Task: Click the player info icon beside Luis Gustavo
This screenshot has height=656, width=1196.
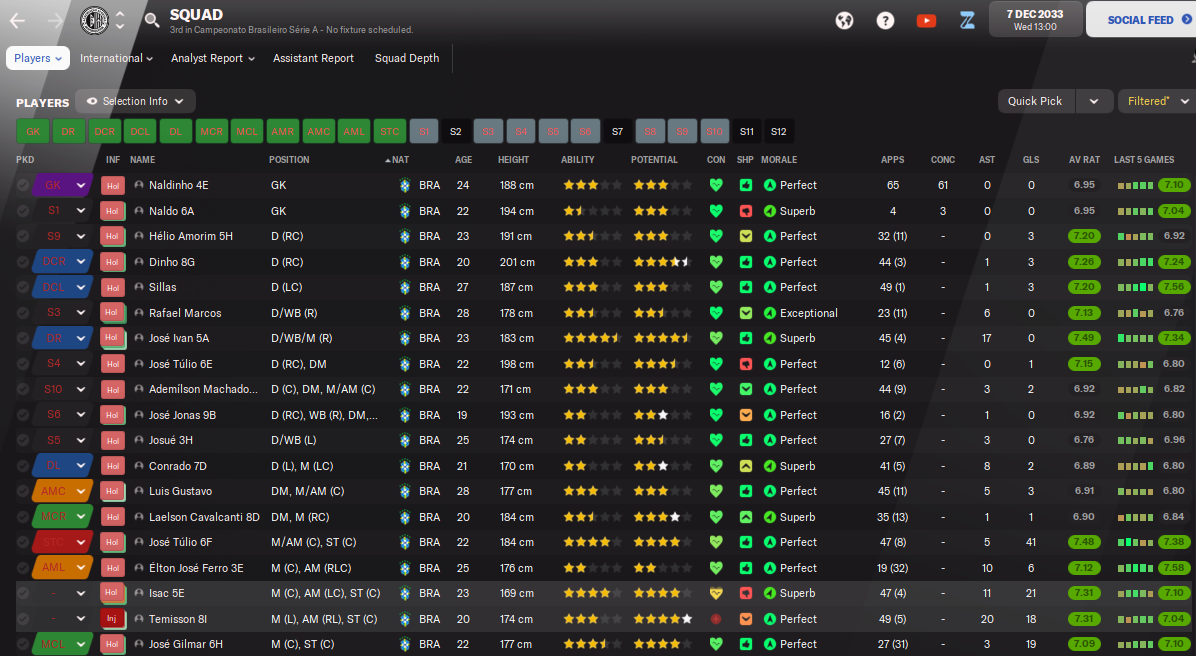Action: point(139,491)
